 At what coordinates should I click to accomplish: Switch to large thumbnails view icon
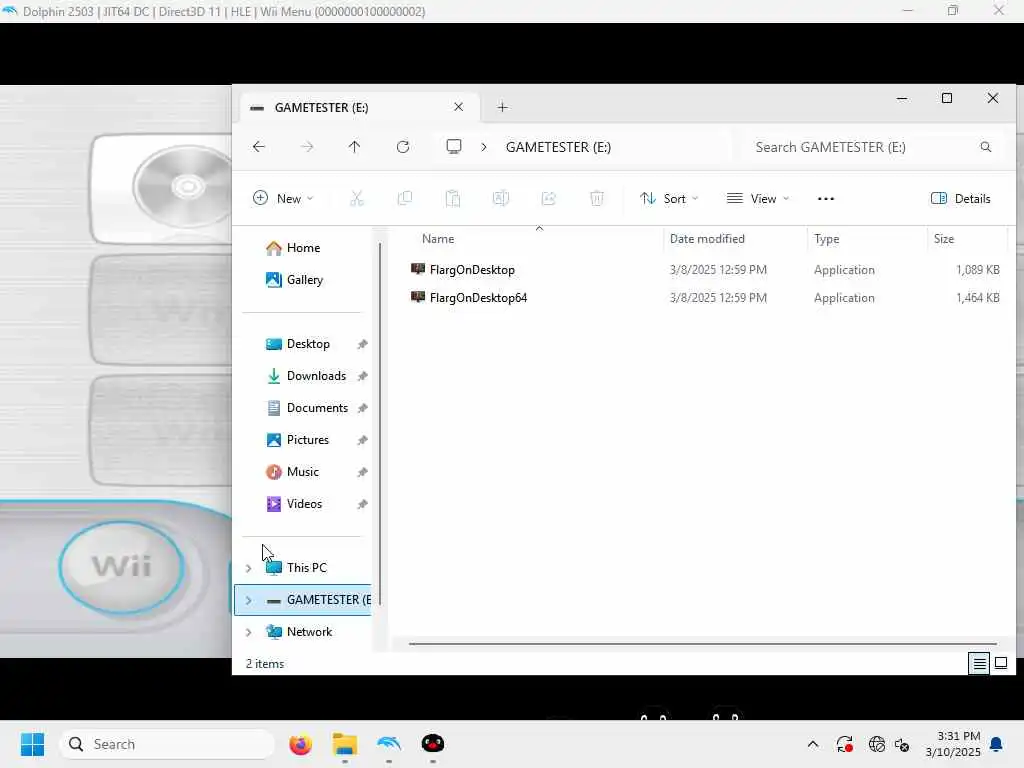pyautogui.click(x=1000, y=664)
